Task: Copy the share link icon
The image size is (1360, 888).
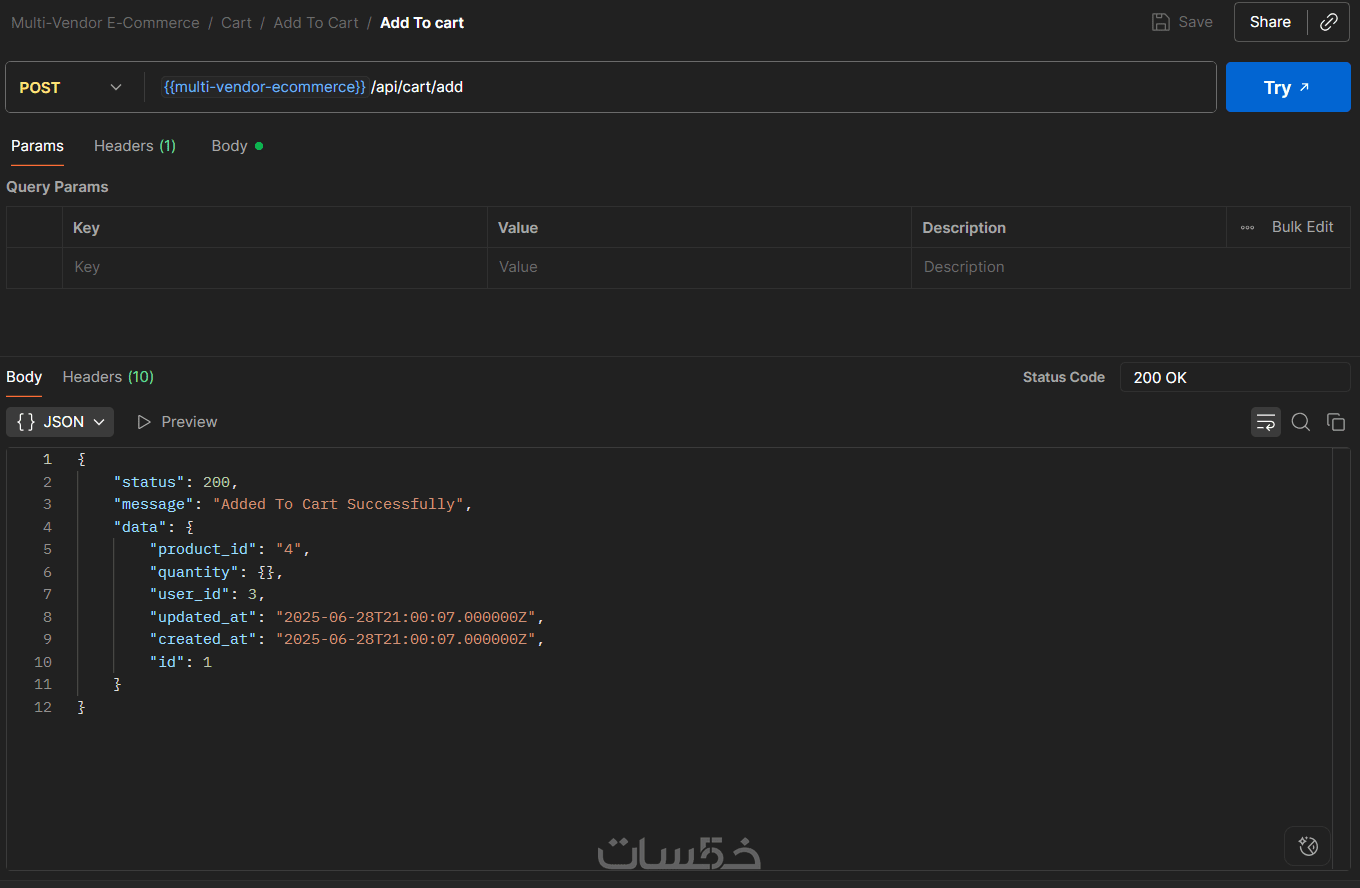Action: coord(1329,22)
